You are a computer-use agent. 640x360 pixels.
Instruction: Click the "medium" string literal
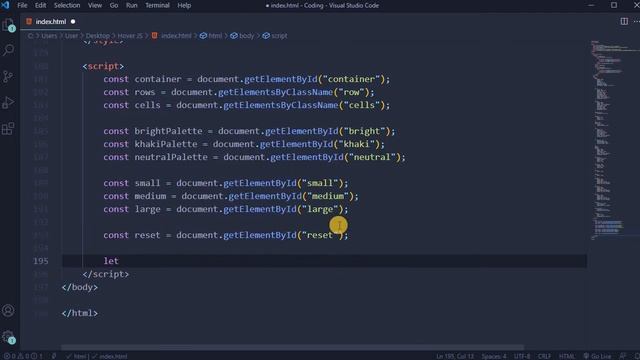pos(328,196)
